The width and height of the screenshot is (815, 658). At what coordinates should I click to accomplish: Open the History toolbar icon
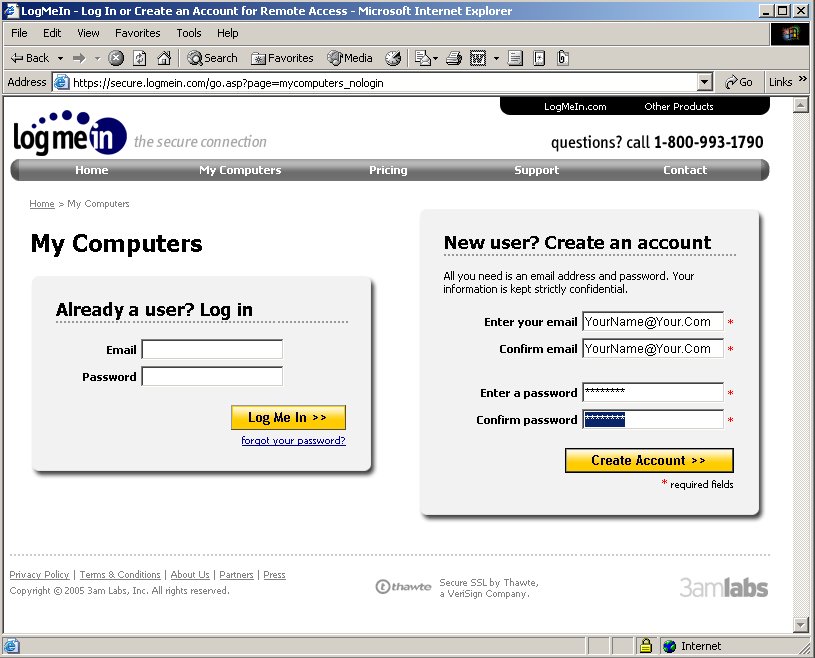[x=393, y=58]
